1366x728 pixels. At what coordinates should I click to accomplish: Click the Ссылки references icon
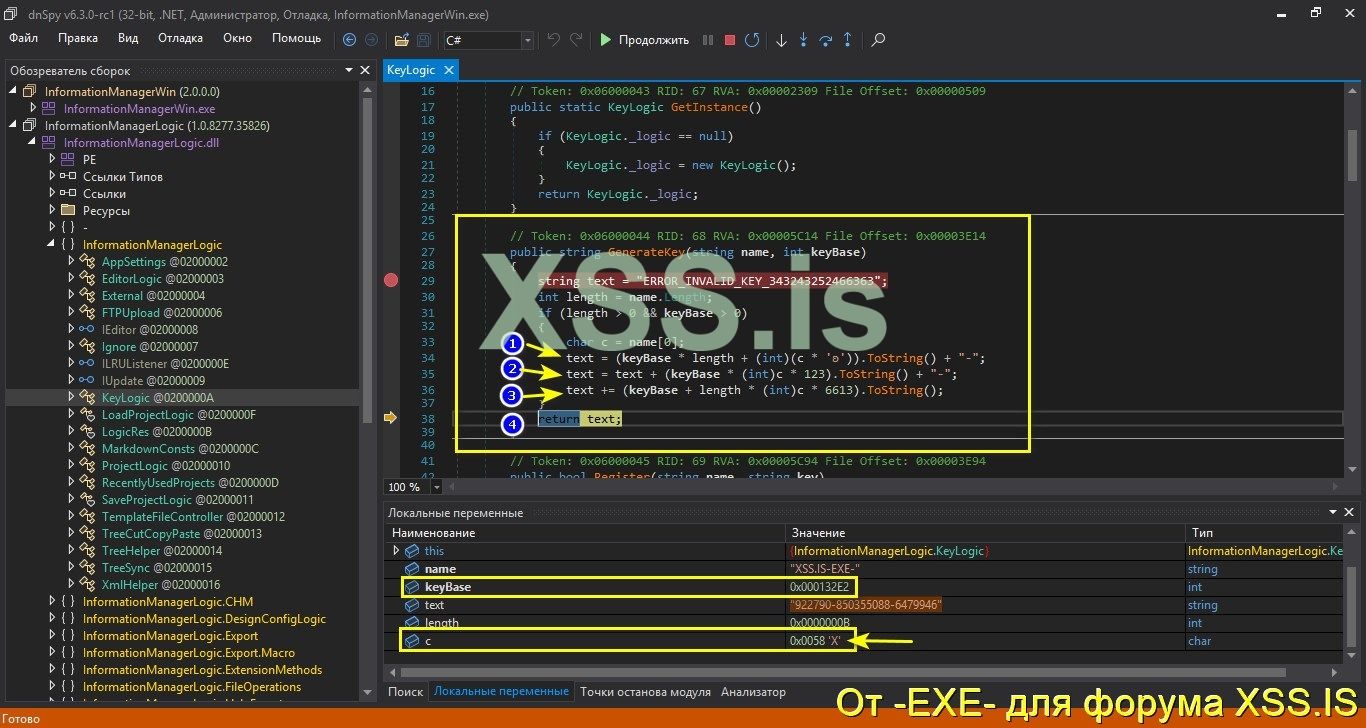(x=68, y=193)
